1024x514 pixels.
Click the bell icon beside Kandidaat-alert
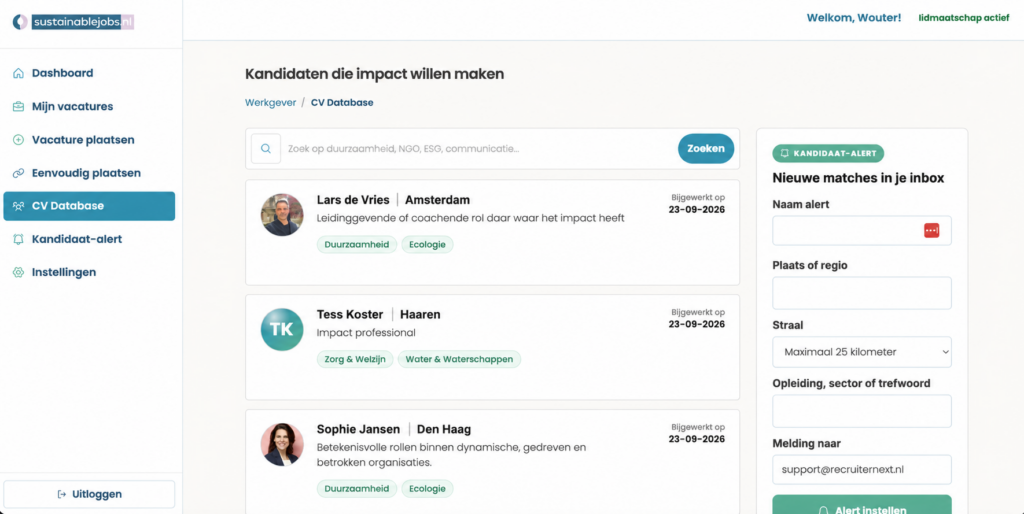tap(18, 240)
